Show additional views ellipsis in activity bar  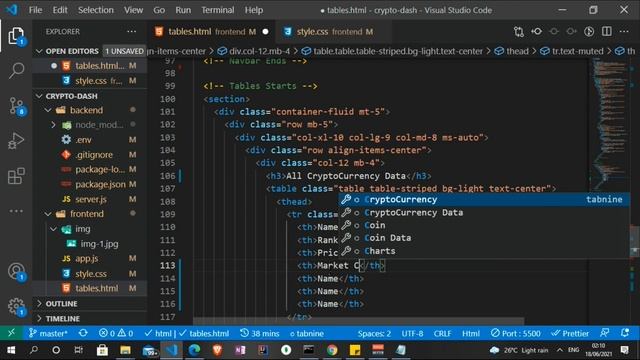point(16,211)
